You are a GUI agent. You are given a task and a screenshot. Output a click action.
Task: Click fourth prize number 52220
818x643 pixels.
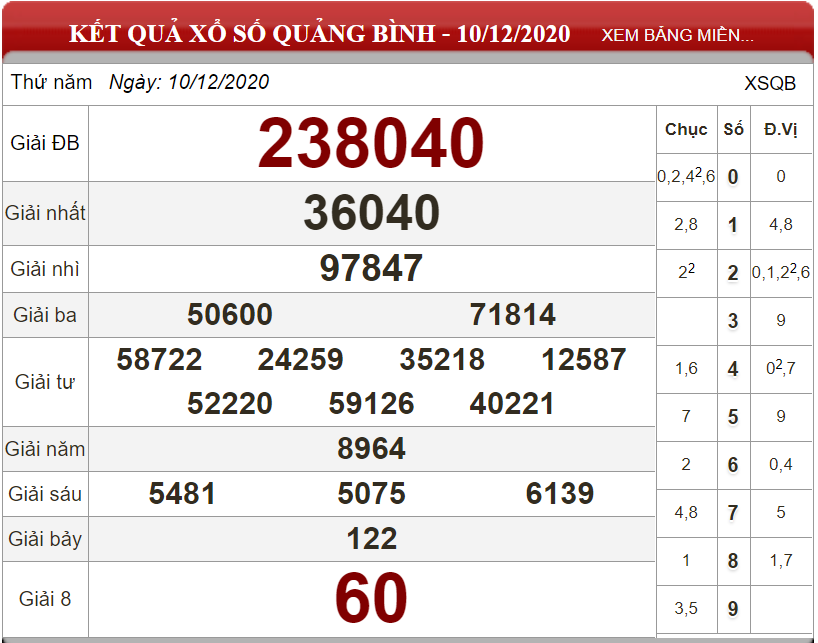click(230, 404)
